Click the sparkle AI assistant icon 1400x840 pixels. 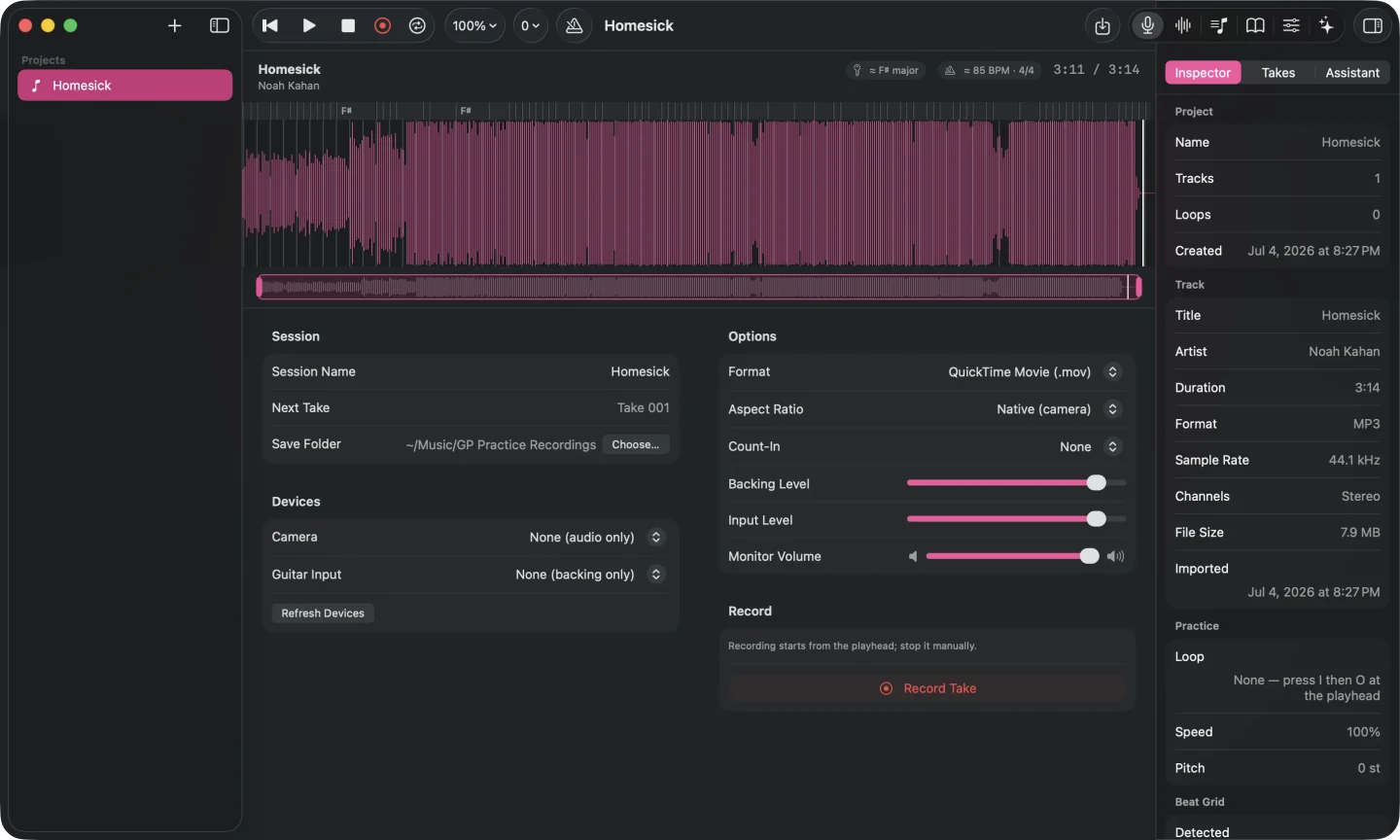point(1327,26)
